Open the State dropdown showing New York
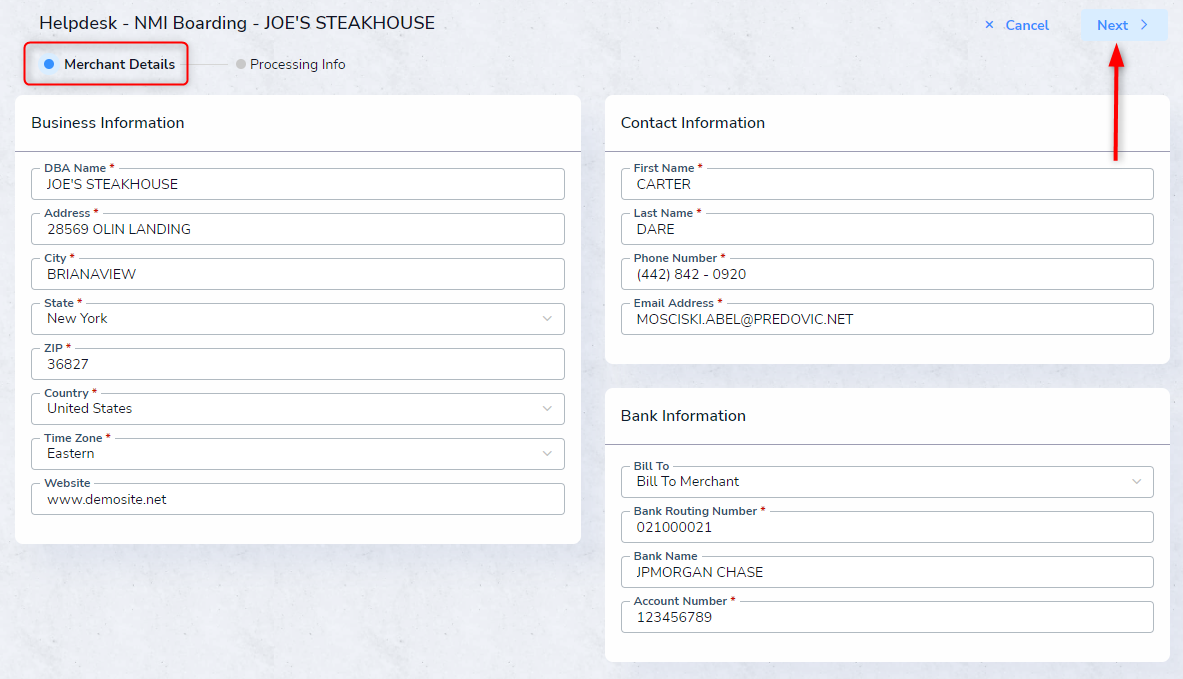Image resolution: width=1183 pixels, height=679 pixels. (298, 319)
